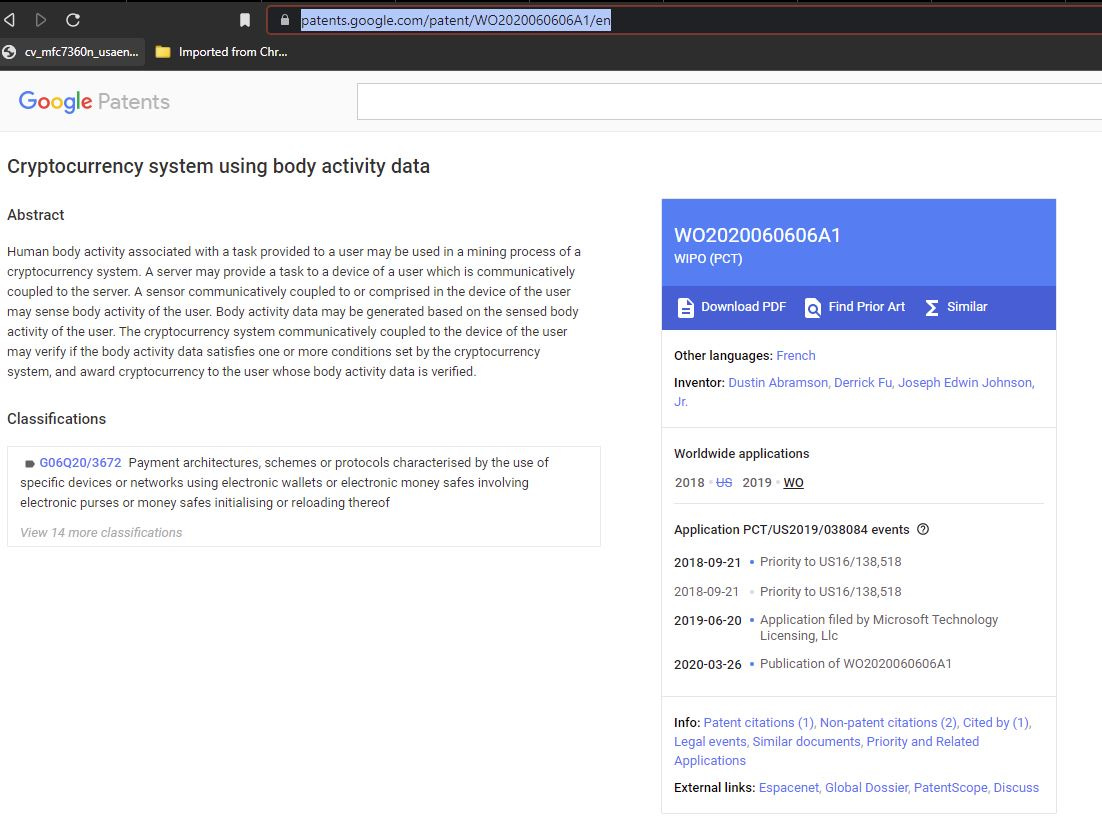Open inventor Derrick Fu
The width and height of the screenshot is (1102, 826).
[x=863, y=382]
